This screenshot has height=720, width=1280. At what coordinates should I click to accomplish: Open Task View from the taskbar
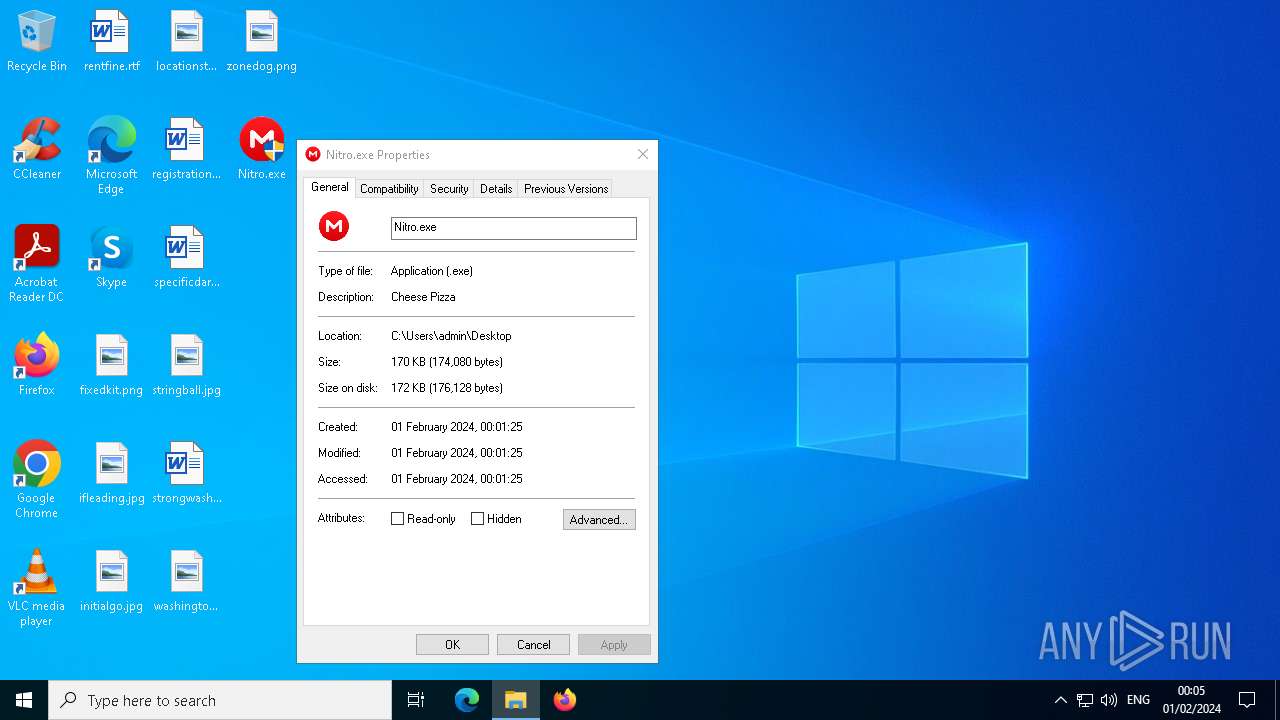coord(416,700)
